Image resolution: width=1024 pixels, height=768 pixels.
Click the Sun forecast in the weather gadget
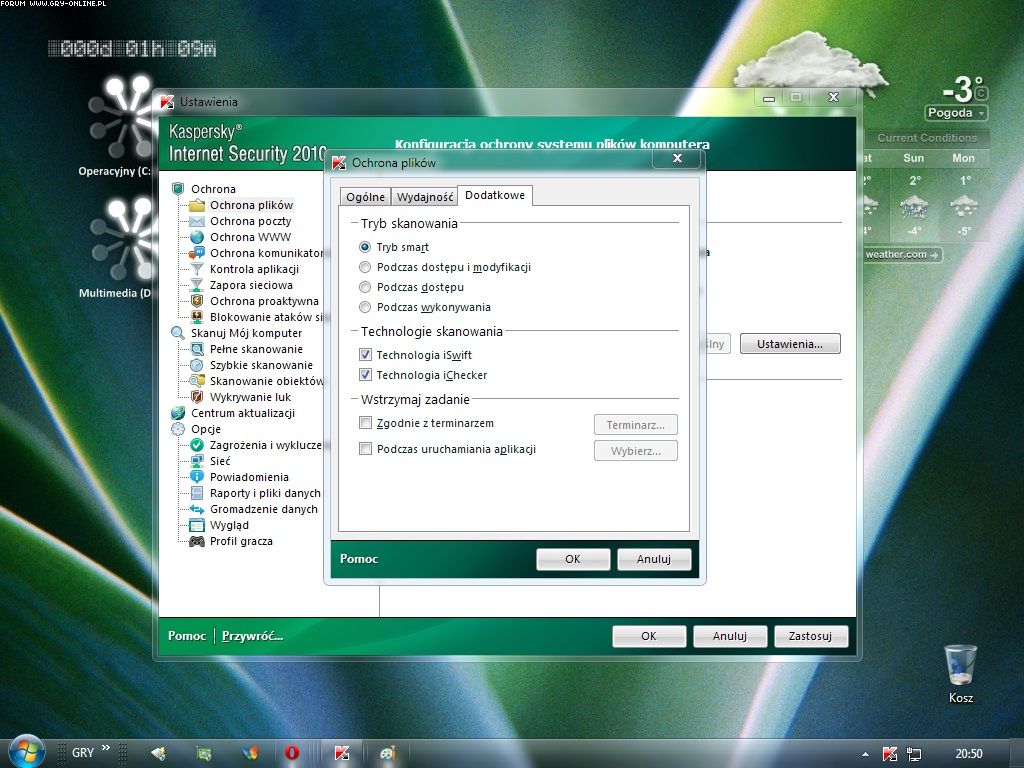[x=914, y=197]
